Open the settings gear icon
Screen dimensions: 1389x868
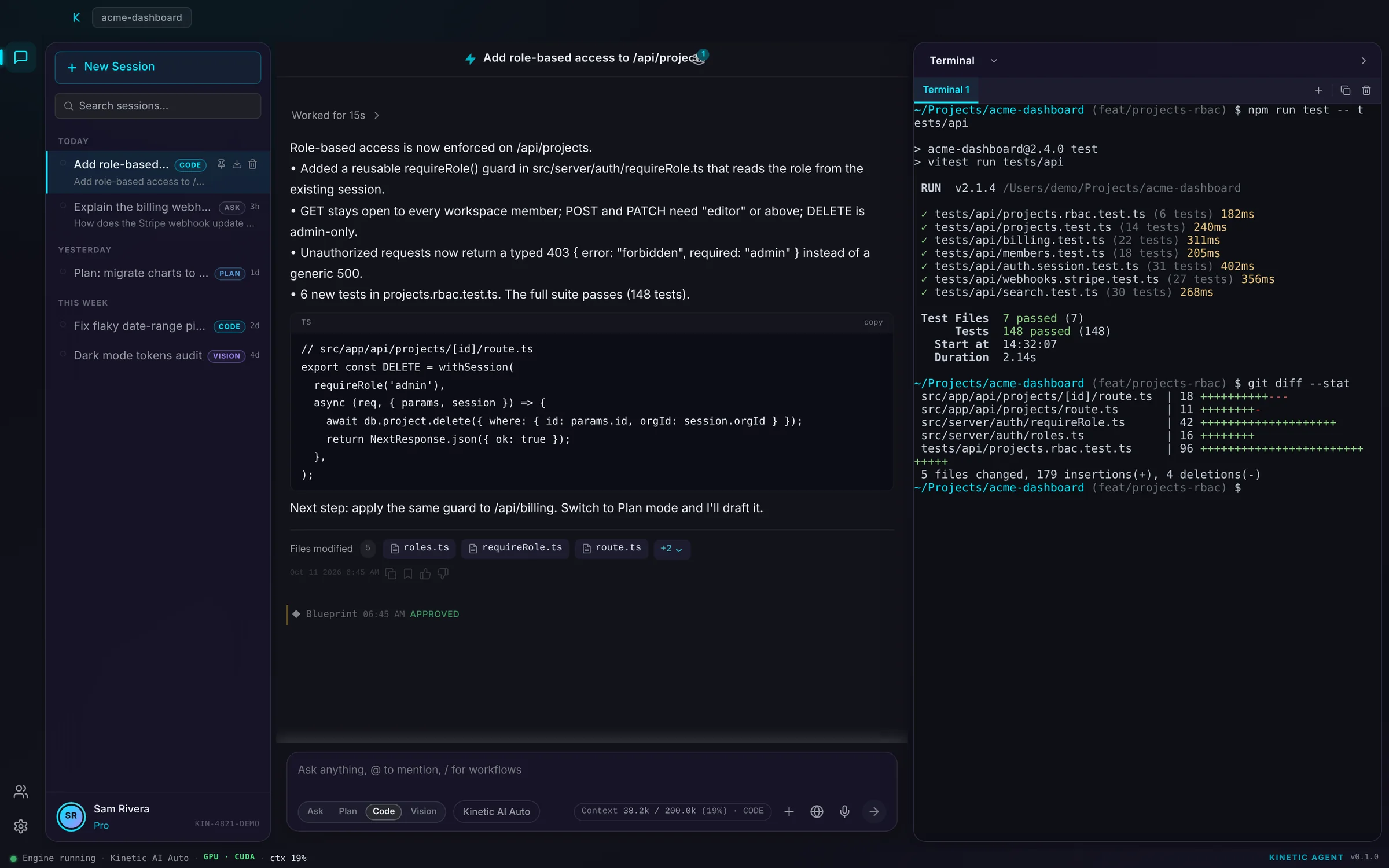click(21, 826)
